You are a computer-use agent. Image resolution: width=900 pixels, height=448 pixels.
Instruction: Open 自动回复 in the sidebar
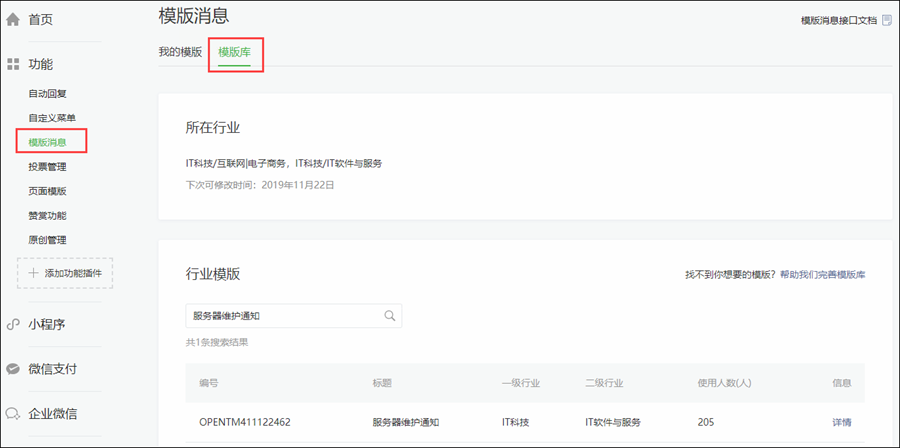click(x=47, y=94)
